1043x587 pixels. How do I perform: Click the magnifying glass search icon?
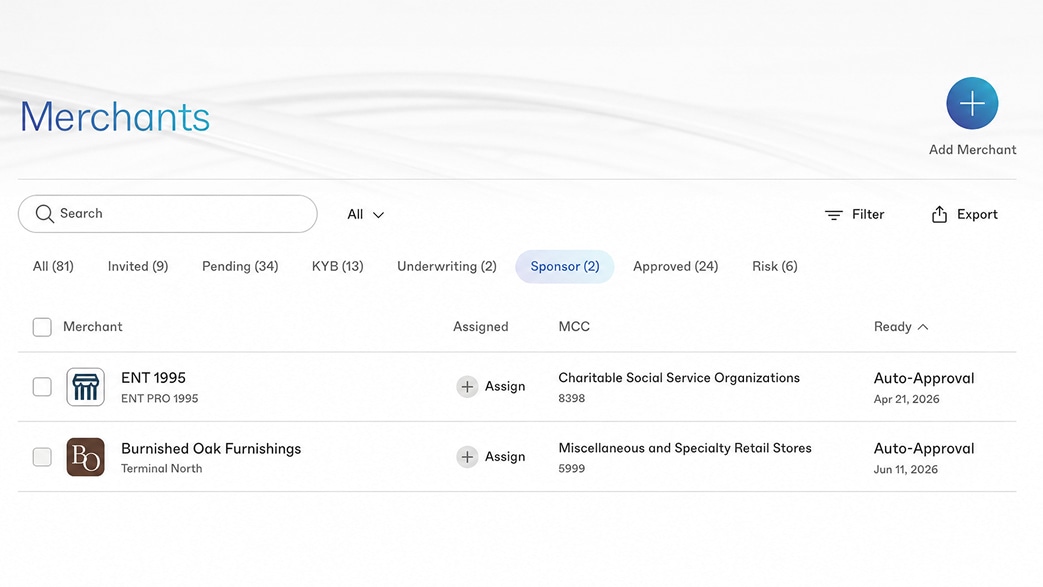tap(45, 214)
